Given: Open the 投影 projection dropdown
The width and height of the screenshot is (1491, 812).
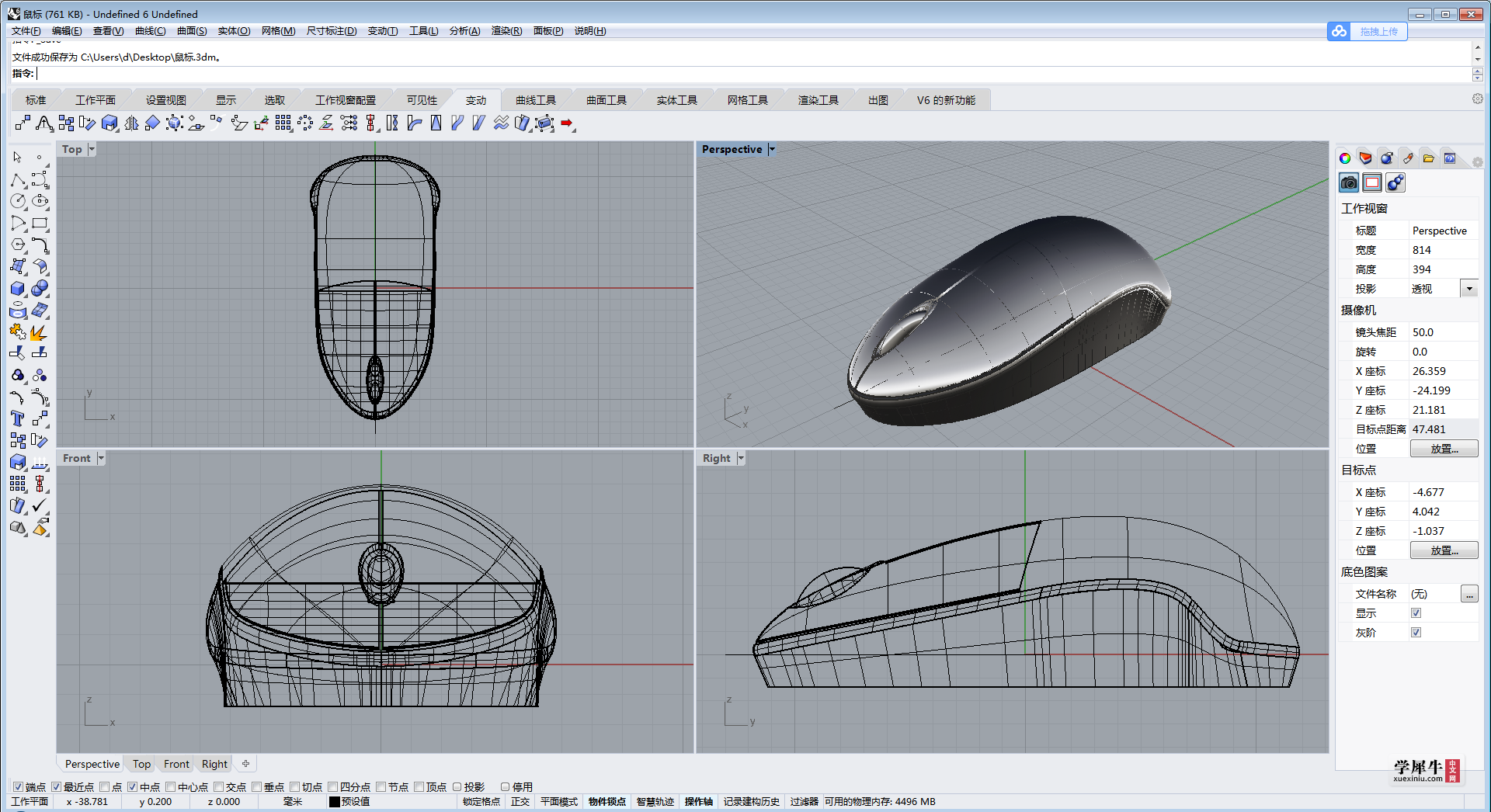Looking at the screenshot, I should (1469, 289).
